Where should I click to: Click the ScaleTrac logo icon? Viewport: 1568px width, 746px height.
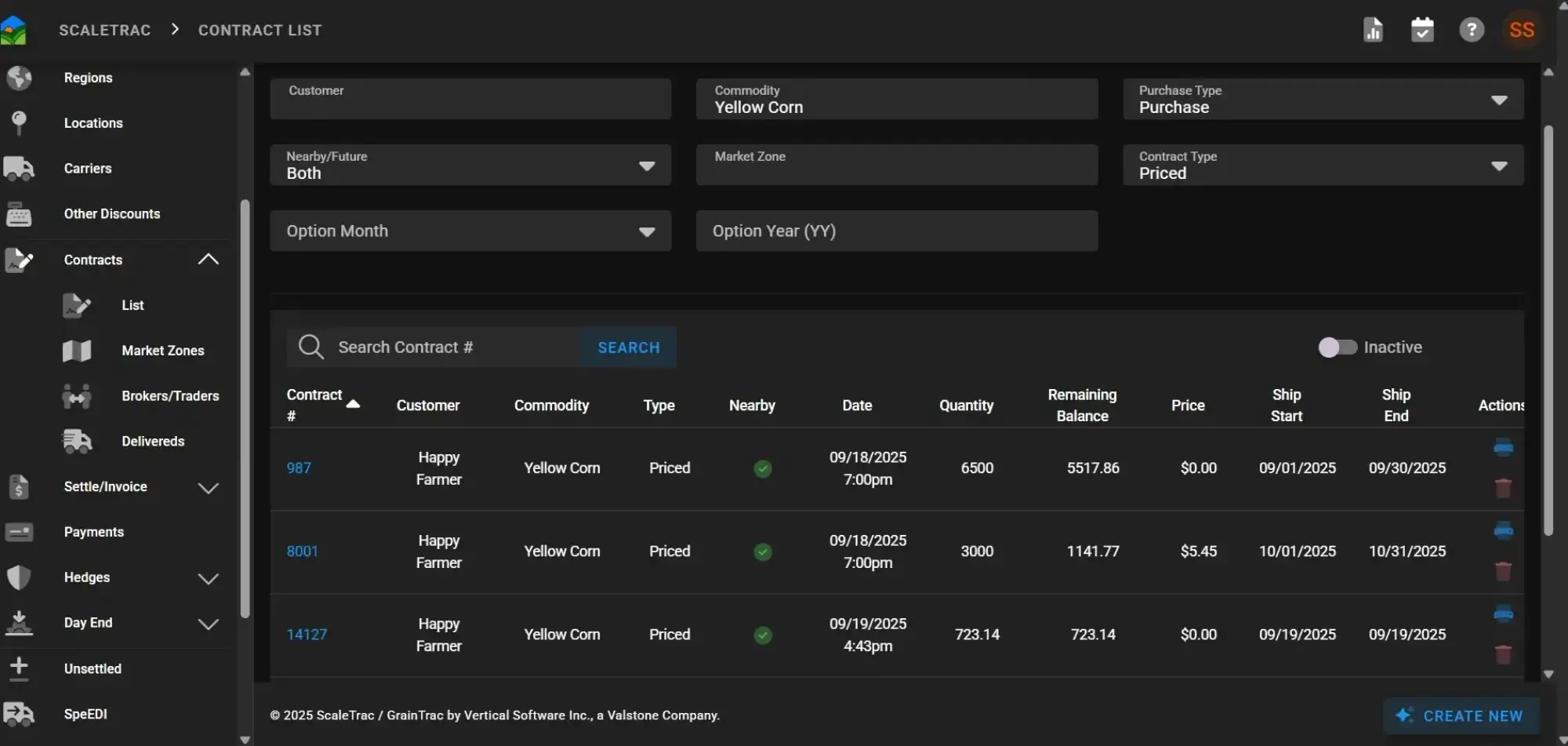[x=14, y=29]
